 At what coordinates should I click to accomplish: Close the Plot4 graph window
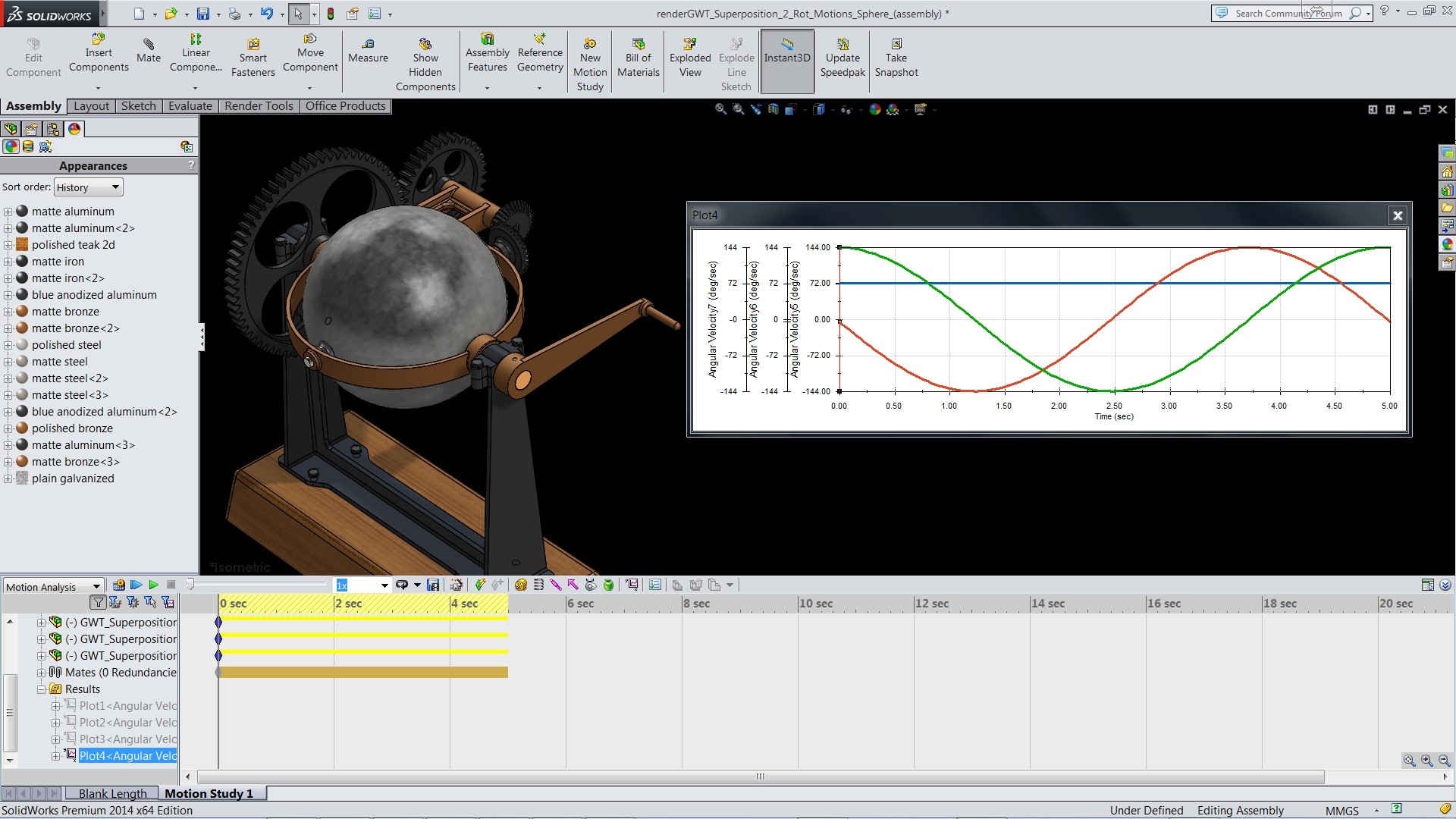[x=1397, y=215]
